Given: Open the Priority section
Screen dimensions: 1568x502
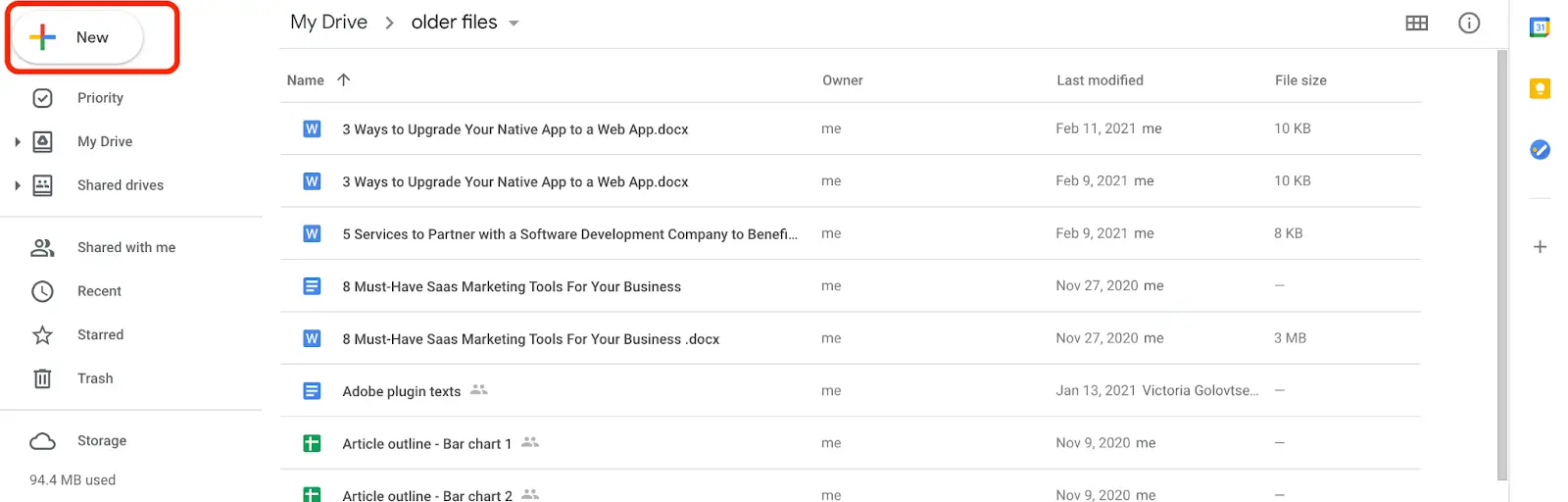Looking at the screenshot, I should tap(100, 98).
